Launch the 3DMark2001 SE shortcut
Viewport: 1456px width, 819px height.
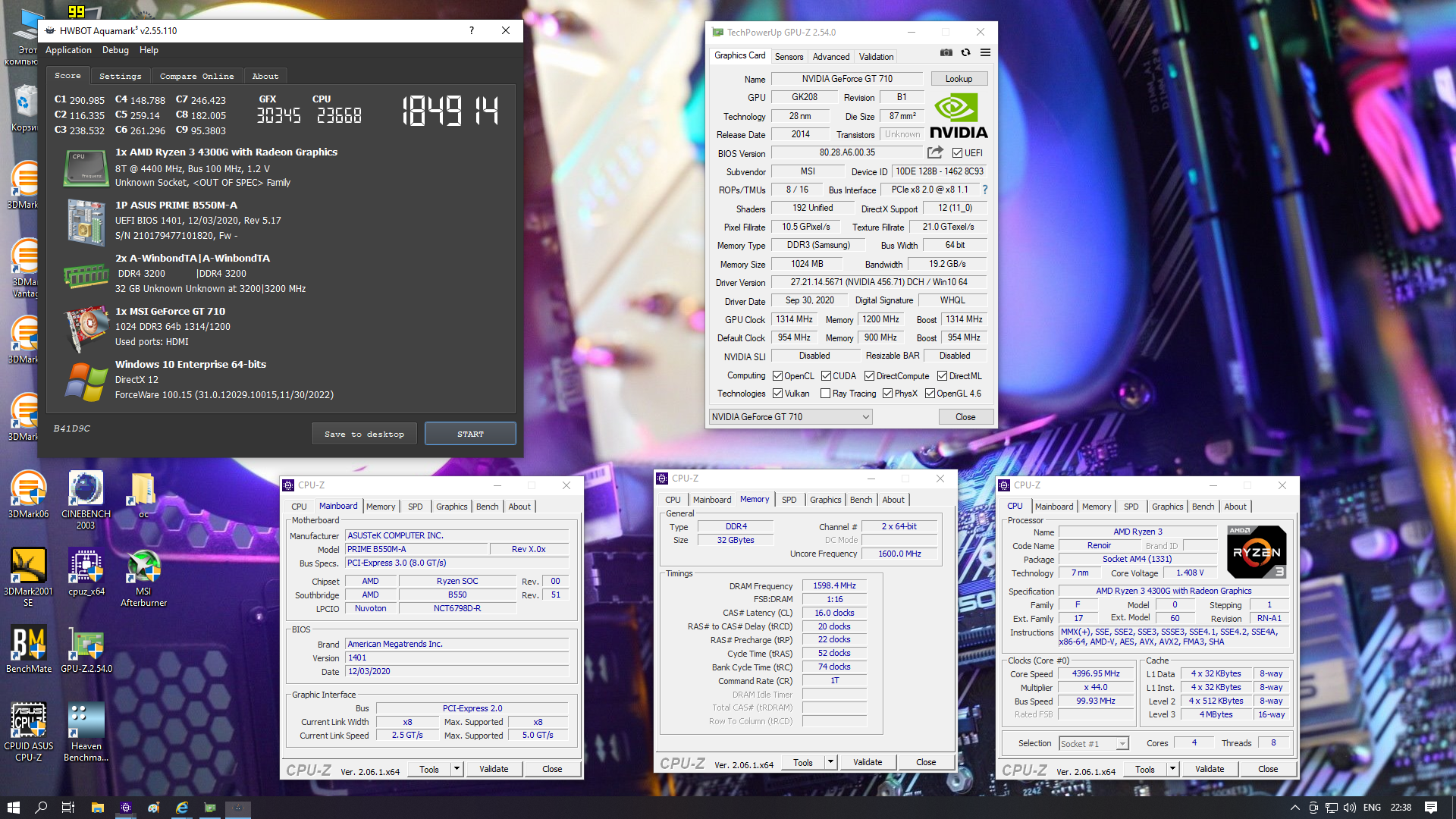click(28, 577)
